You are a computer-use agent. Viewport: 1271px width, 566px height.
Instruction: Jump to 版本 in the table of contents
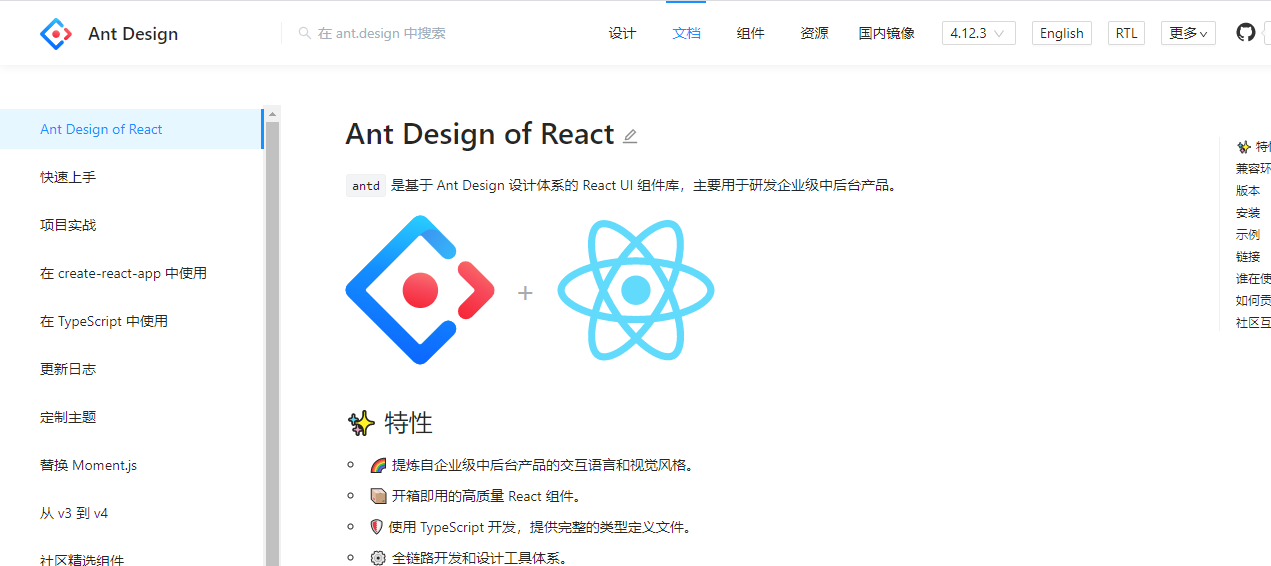(x=1248, y=190)
